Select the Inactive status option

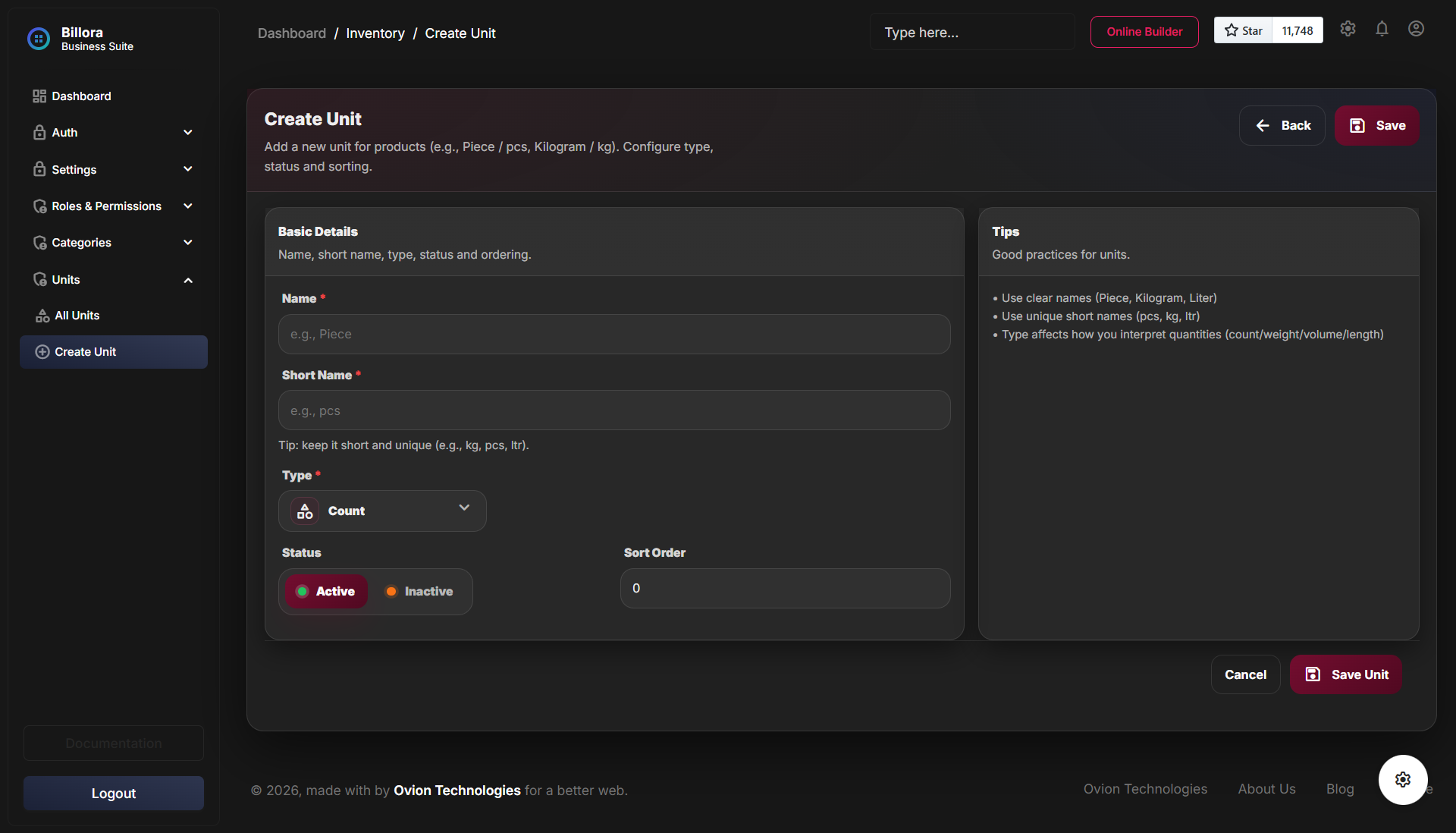[x=418, y=591]
